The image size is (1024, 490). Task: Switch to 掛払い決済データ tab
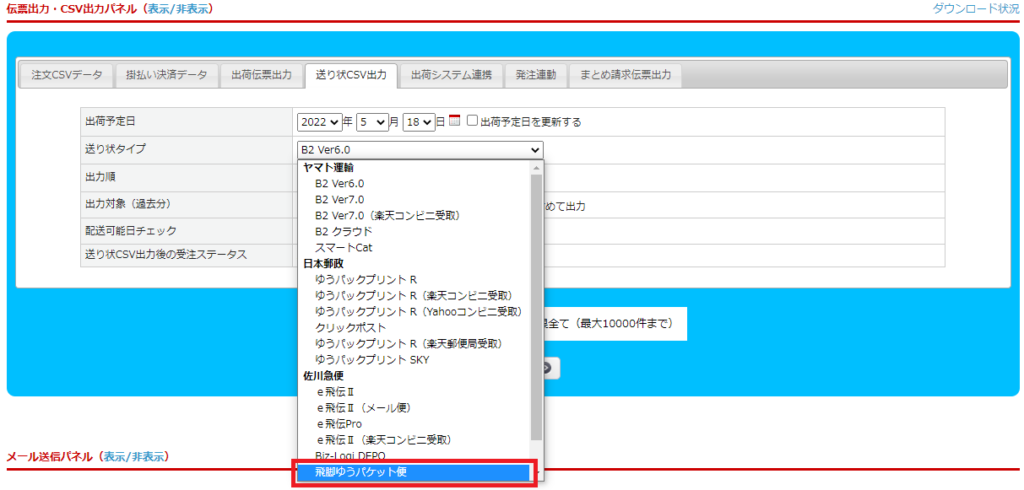(x=167, y=75)
